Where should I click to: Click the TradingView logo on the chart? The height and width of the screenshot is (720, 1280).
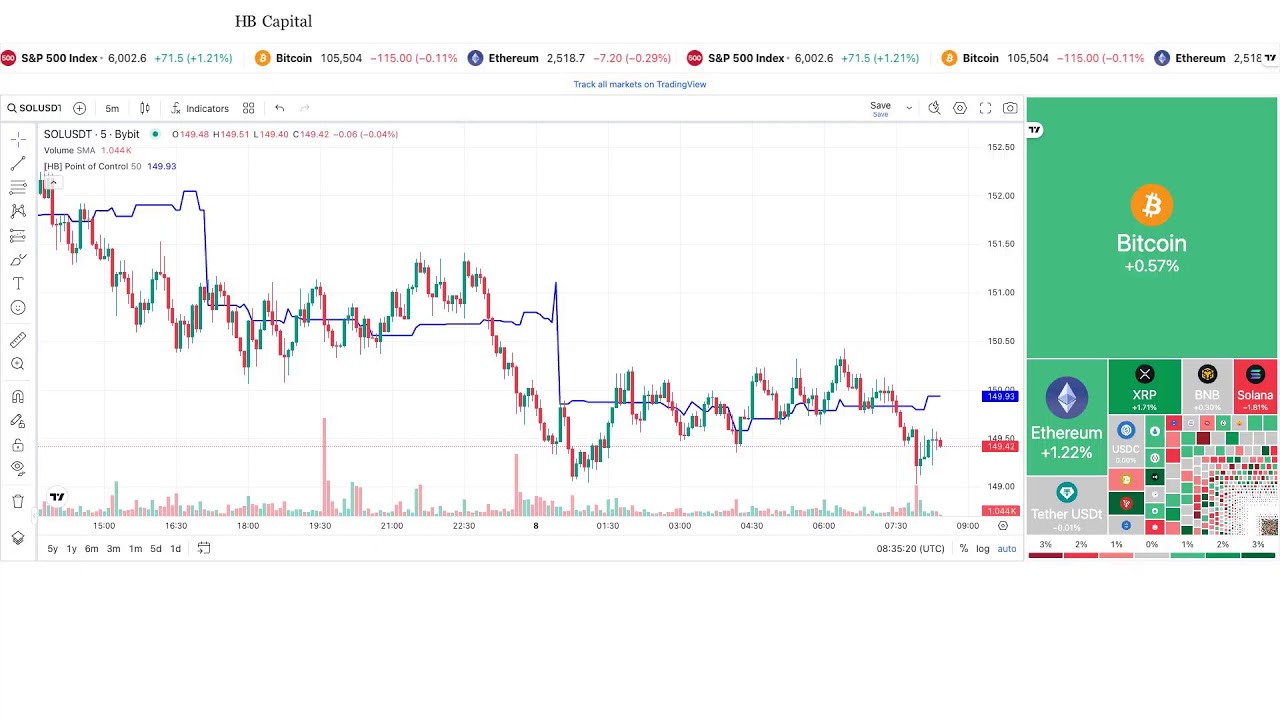click(57, 497)
